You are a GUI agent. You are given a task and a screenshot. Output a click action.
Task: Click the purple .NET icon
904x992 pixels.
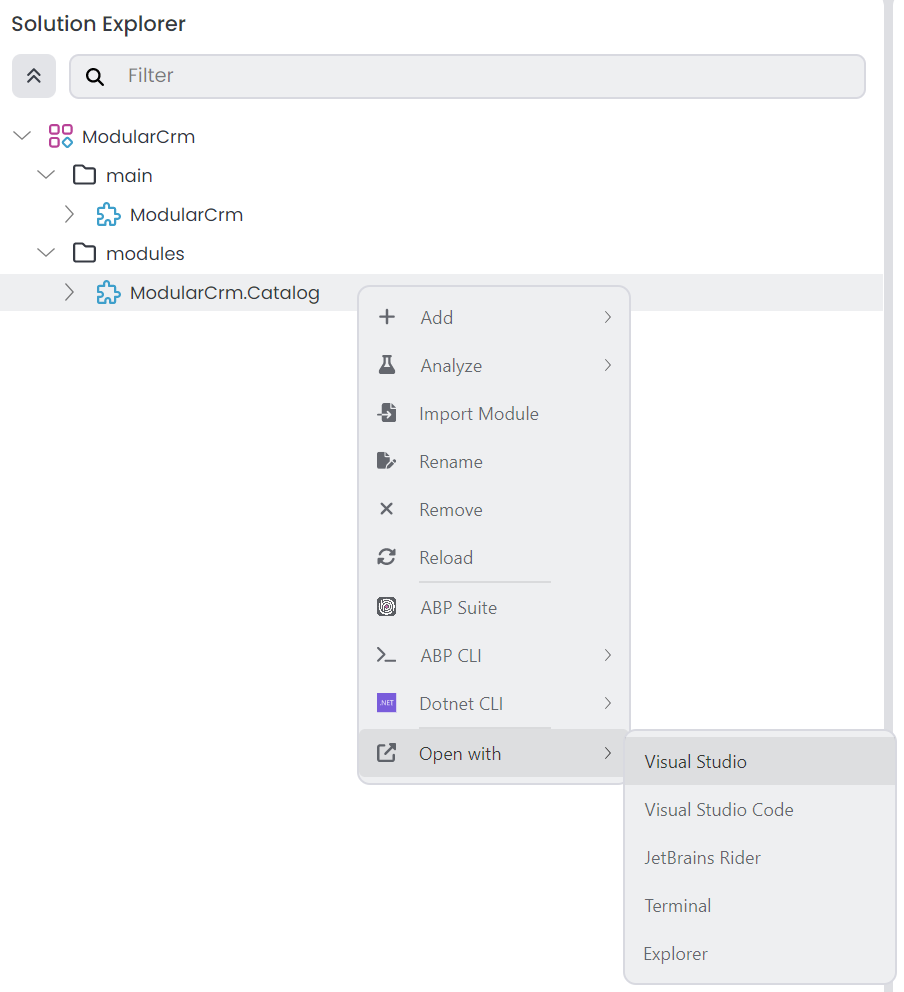[x=387, y=703]
